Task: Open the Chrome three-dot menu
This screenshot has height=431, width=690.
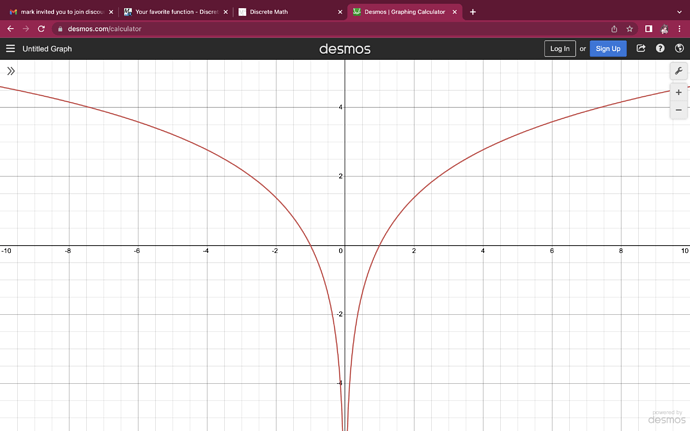Action: point(680,29)
